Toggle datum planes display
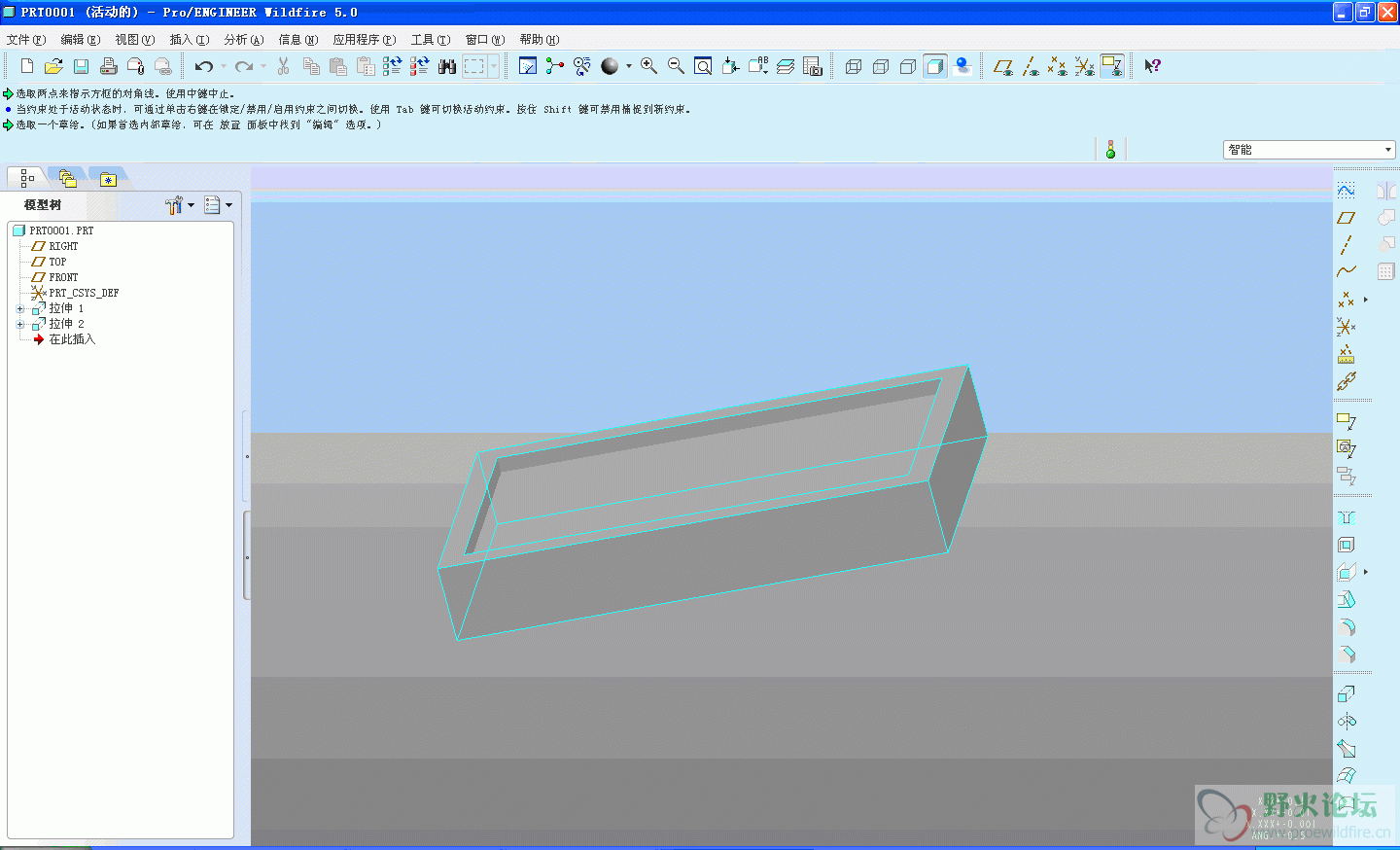Screen dimensions: 1400x850 (x=1003, y=66)
